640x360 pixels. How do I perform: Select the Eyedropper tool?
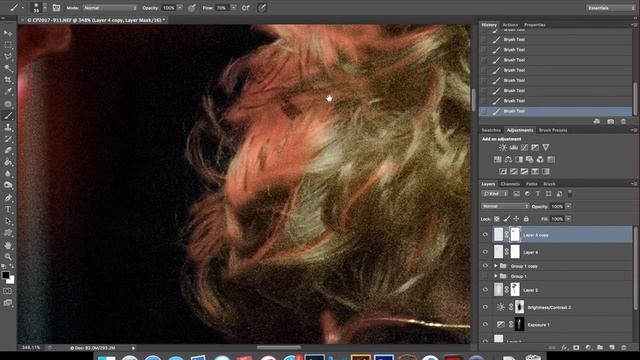[8, 92]
